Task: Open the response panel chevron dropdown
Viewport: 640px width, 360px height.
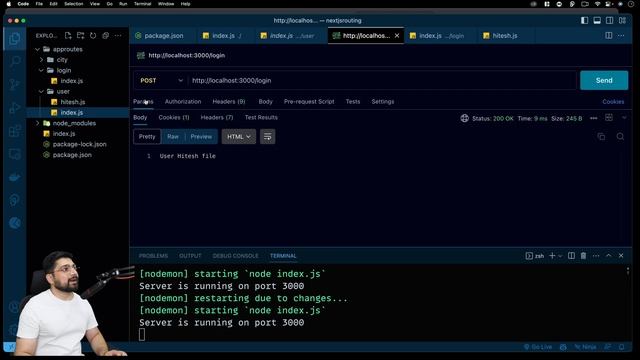Action: [624, 118]
